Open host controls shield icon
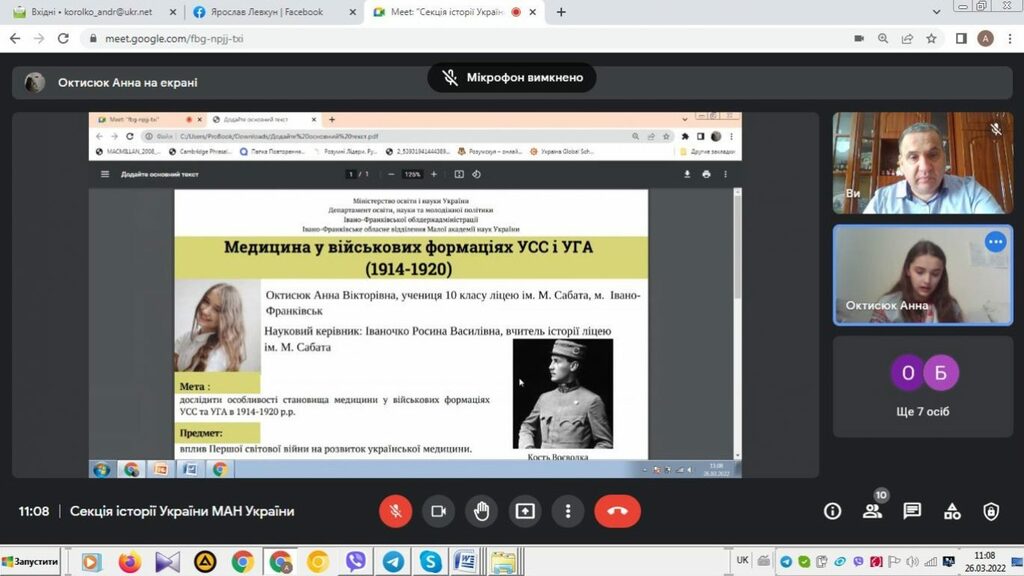 990,511
